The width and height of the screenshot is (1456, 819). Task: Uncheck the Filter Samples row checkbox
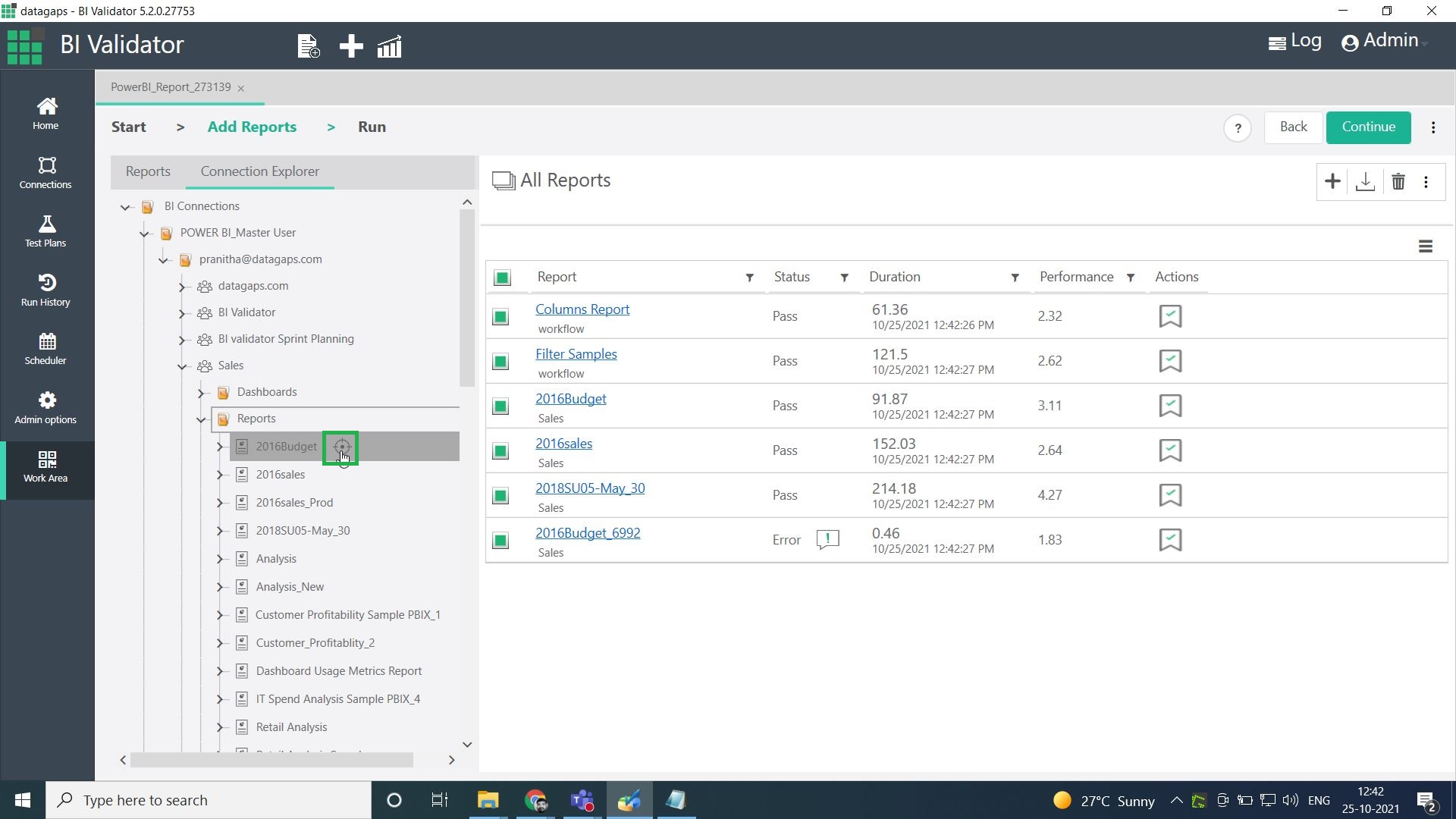tap(500, 362)
